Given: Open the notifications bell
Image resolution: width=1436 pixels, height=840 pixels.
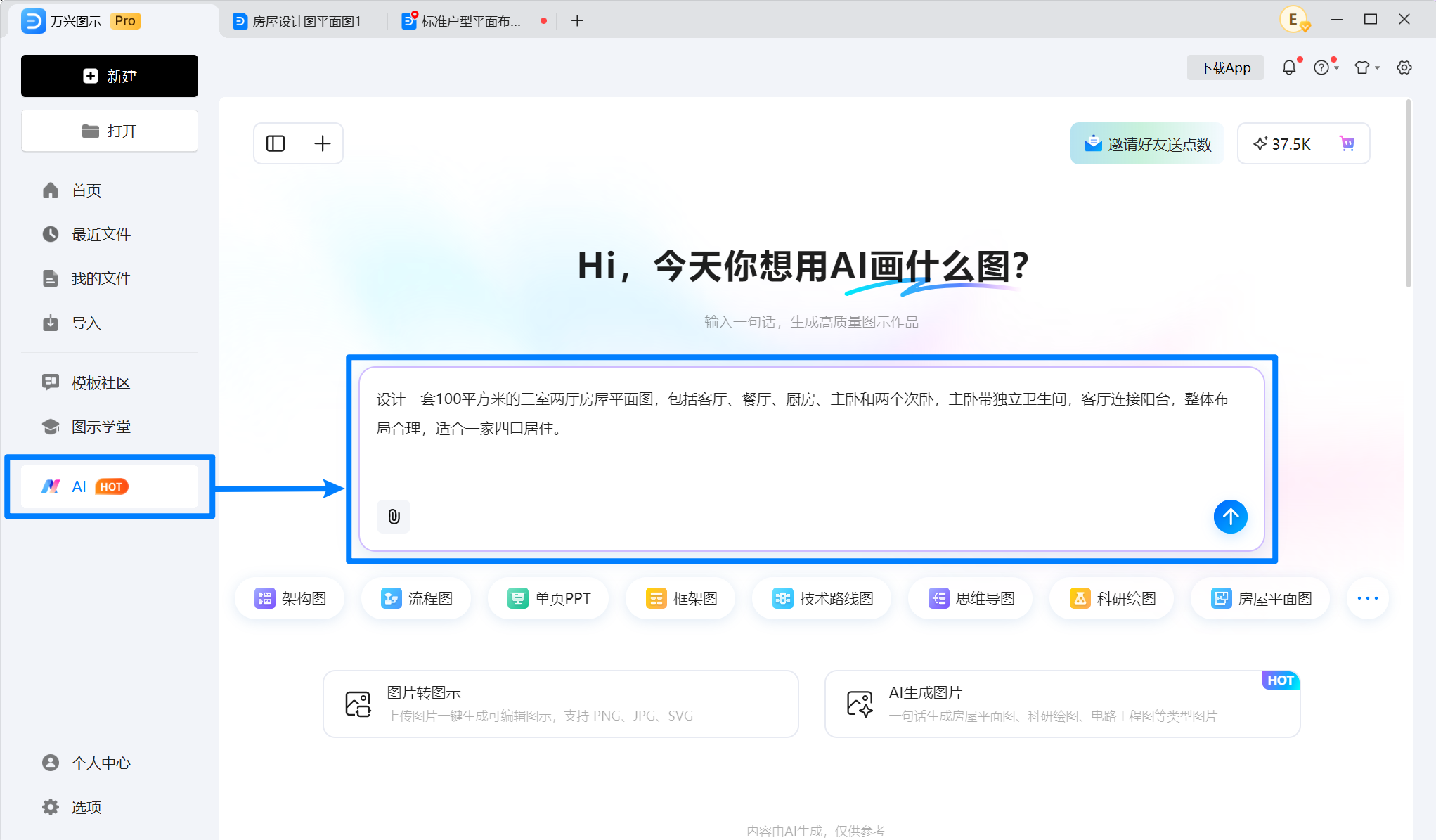Looking at the screenshot, I should click(1289, 67).
